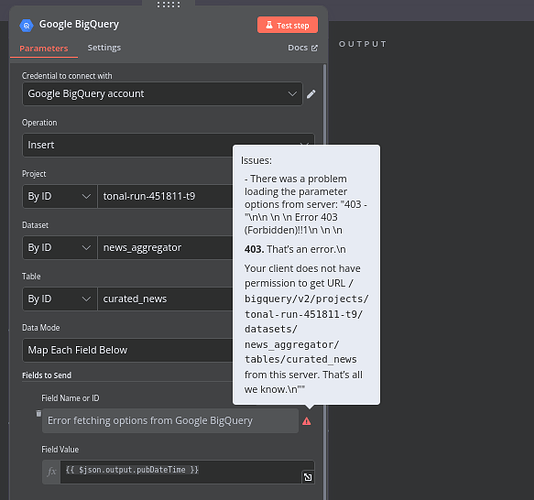Click the drag handle dots at panel top

click(x=169, y=5)
